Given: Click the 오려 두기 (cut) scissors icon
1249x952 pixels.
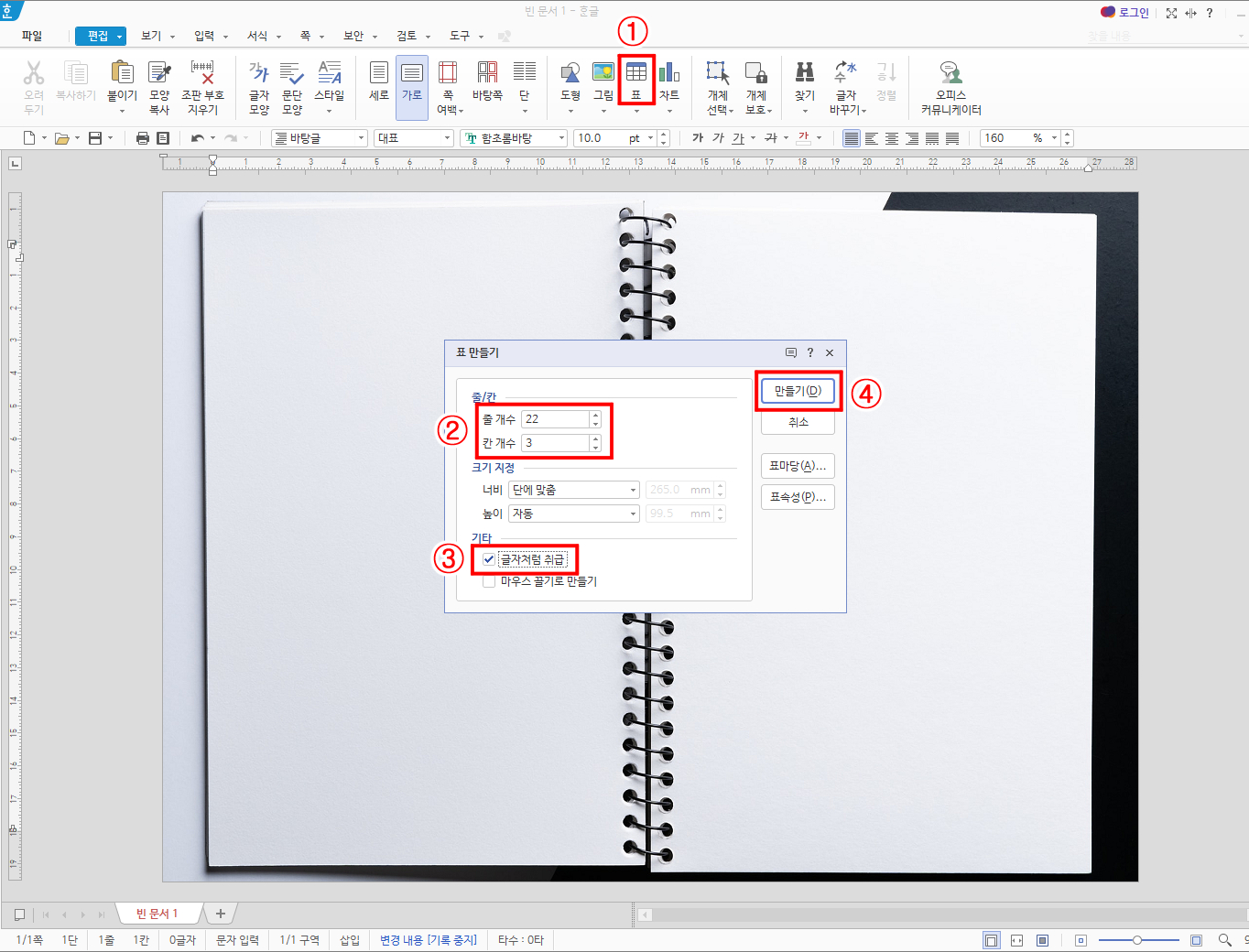Looking at the screenshot, I should pyautogui.click(x=34, y=73).
